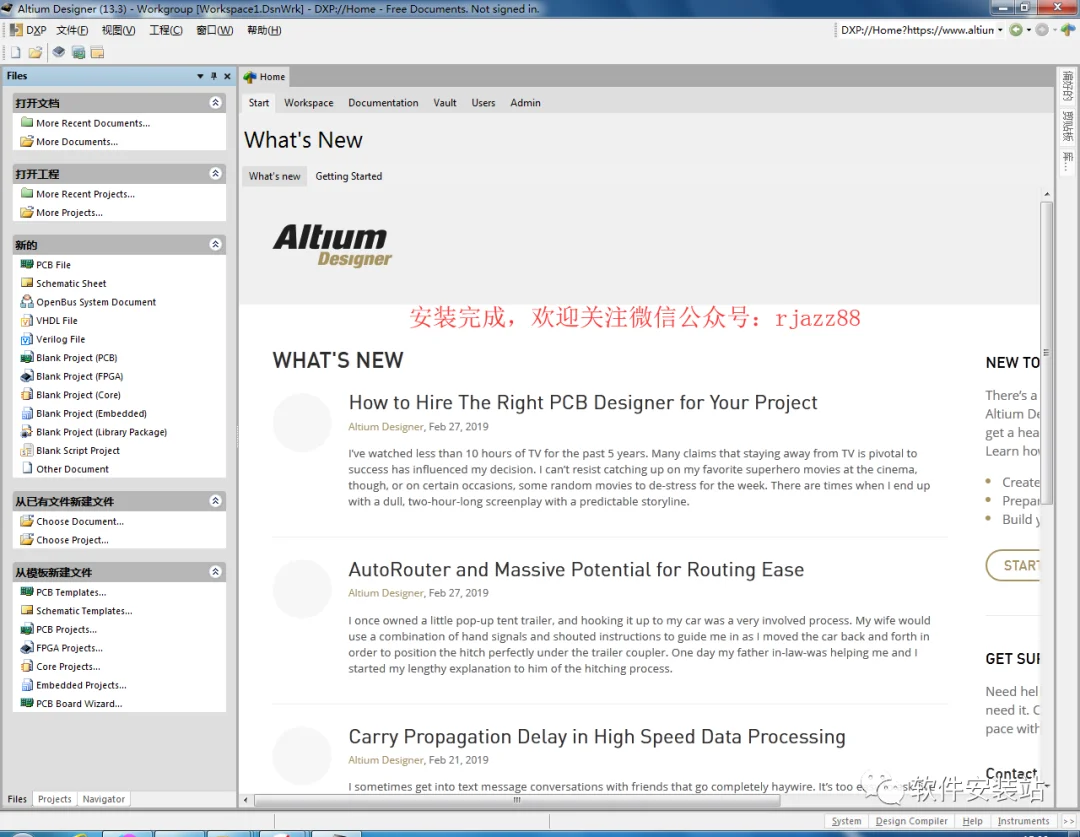Click the vertical scrollbar of the home page

click(x=1046, y=353)
